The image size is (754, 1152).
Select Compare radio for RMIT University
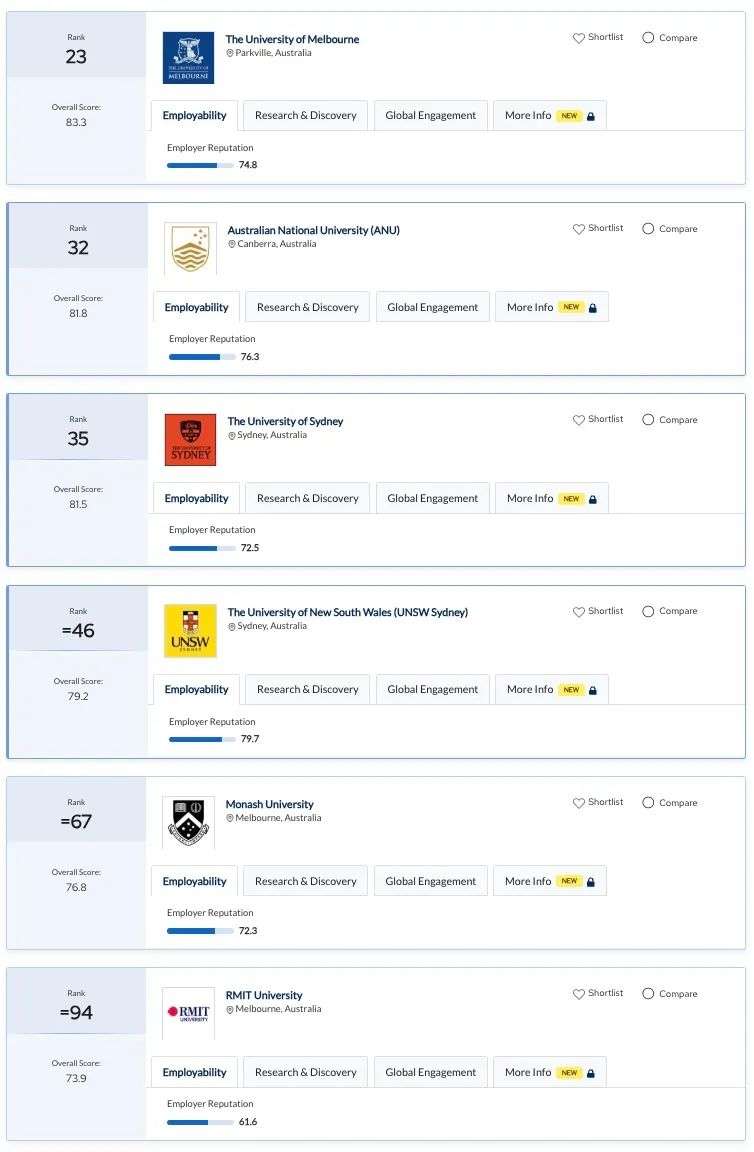click(x=648, y=993)
